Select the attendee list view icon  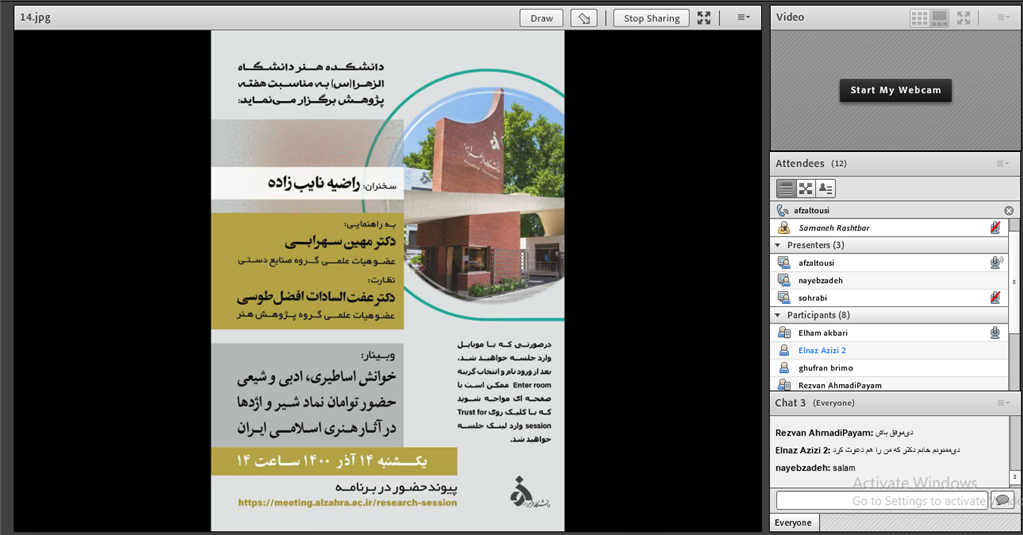(786, 189)
